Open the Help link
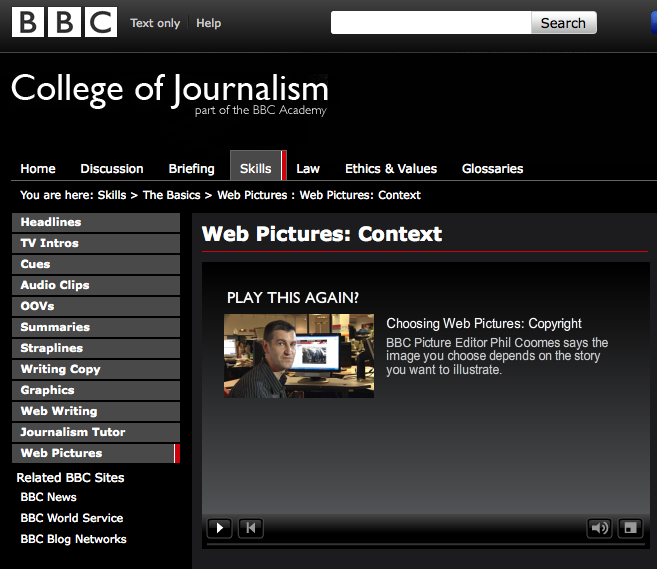The height and width of the screenshot is (569, 657). [209, 23]
